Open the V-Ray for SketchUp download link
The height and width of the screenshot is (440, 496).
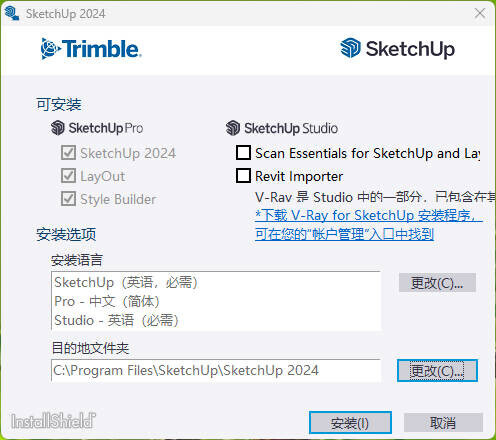pos(369,224)
